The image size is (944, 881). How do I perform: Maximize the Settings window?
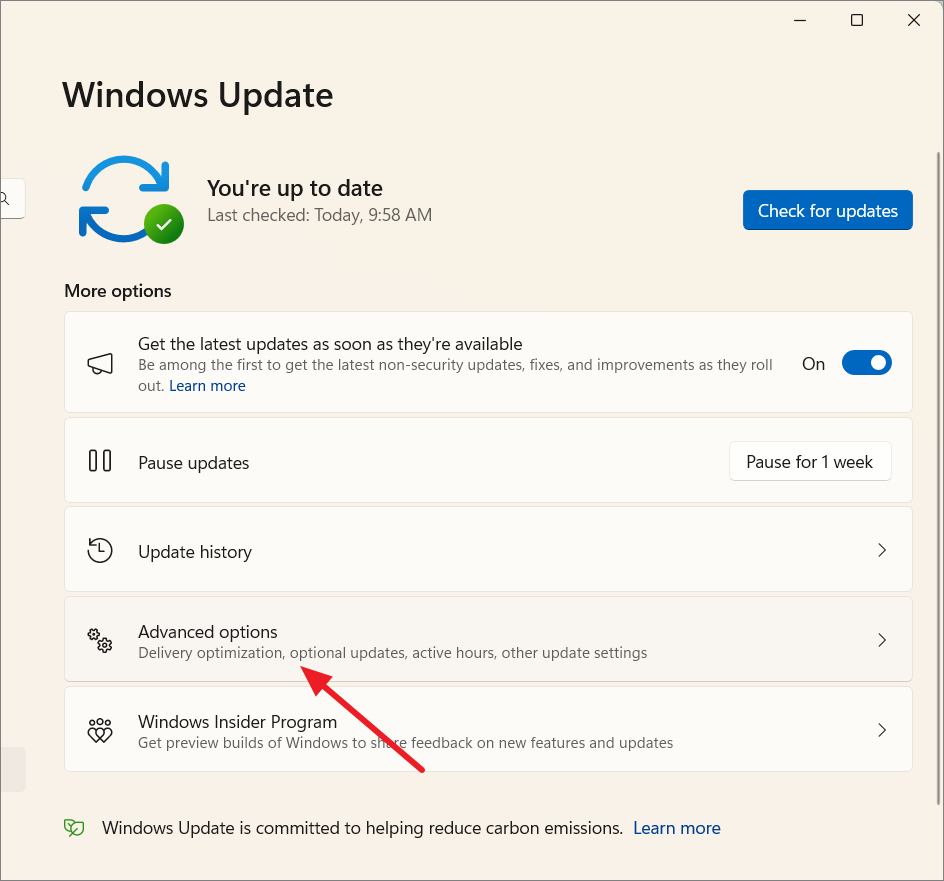pos(857,20)
